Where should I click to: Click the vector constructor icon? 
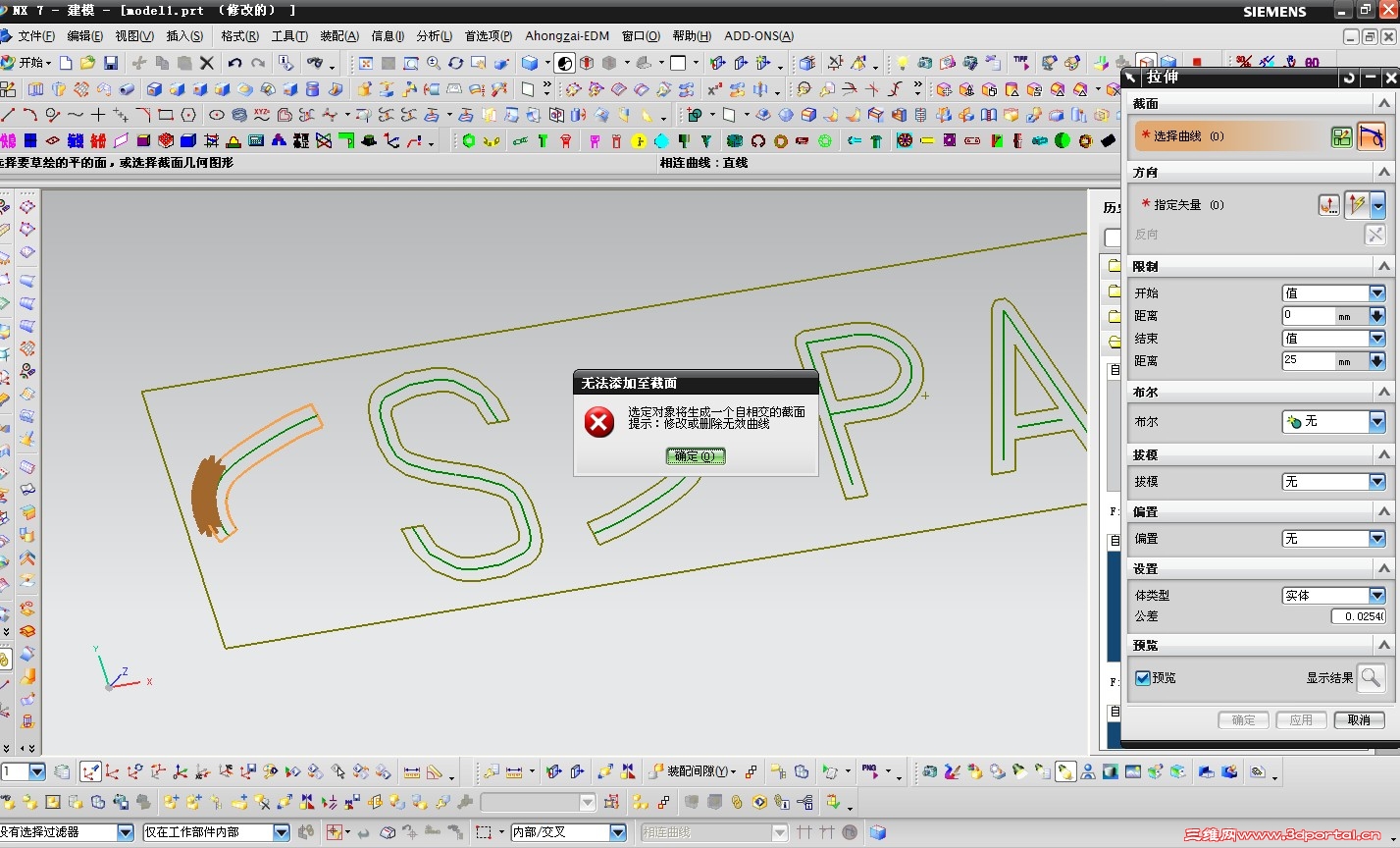click(x=1328, y=205)
